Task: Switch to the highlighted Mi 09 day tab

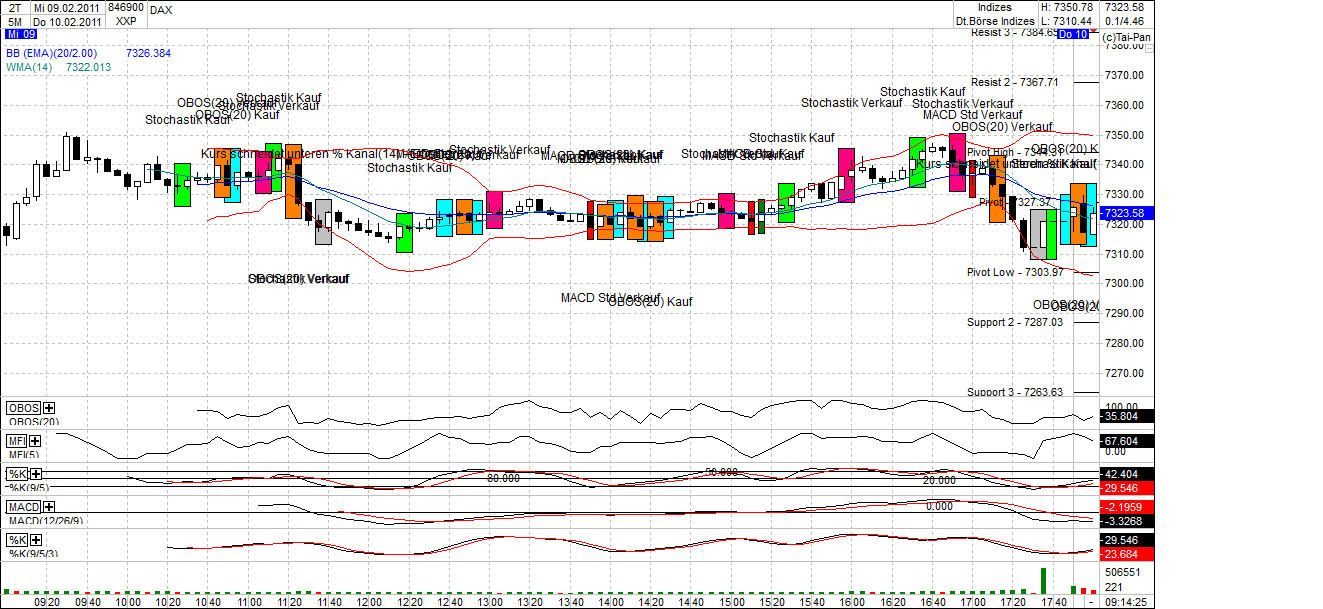Action: tap(21, 34)
